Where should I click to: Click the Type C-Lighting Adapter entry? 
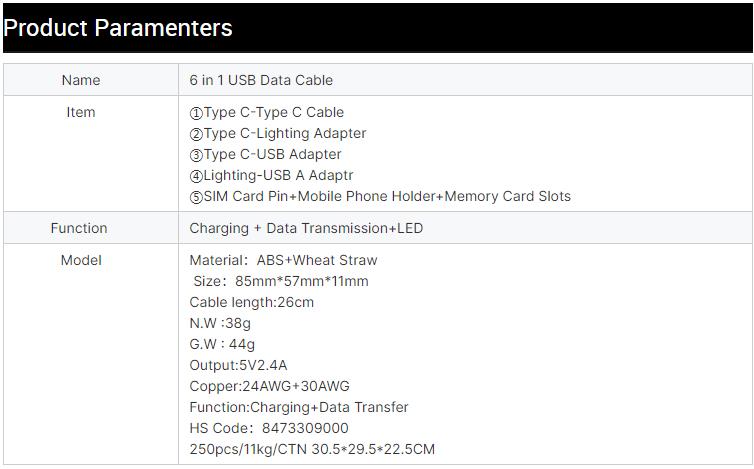[278, 133]
